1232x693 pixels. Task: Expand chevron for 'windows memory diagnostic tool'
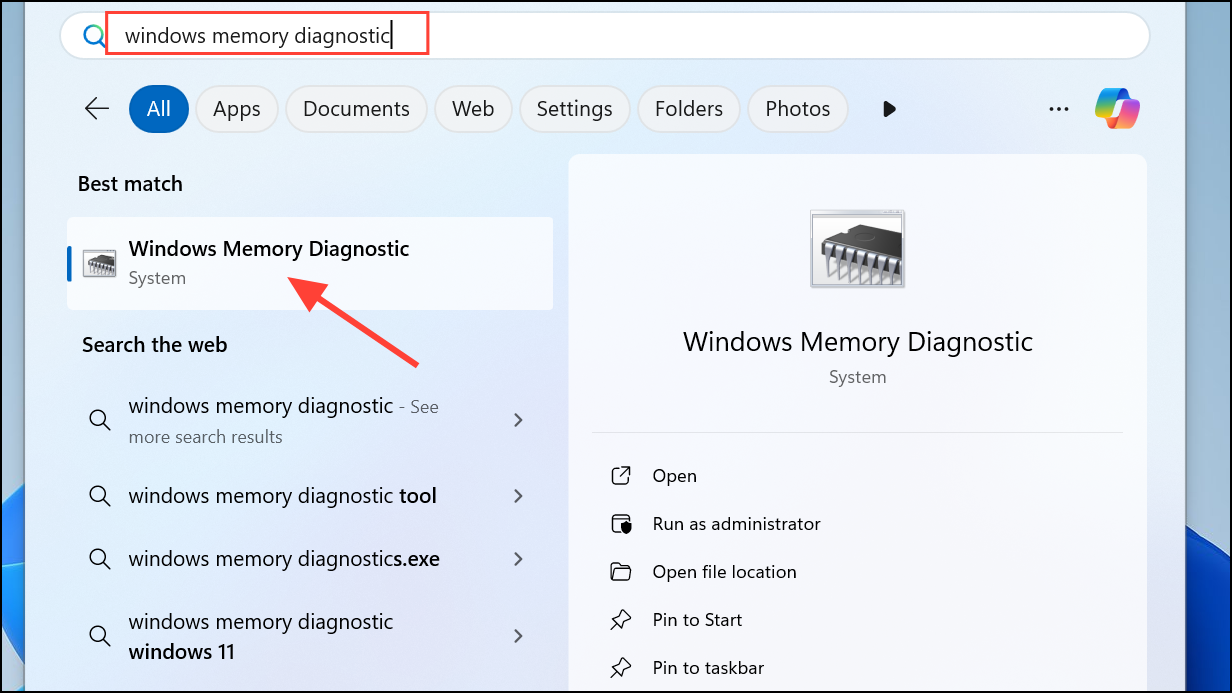pyautogui.click(x=518, y=496)
